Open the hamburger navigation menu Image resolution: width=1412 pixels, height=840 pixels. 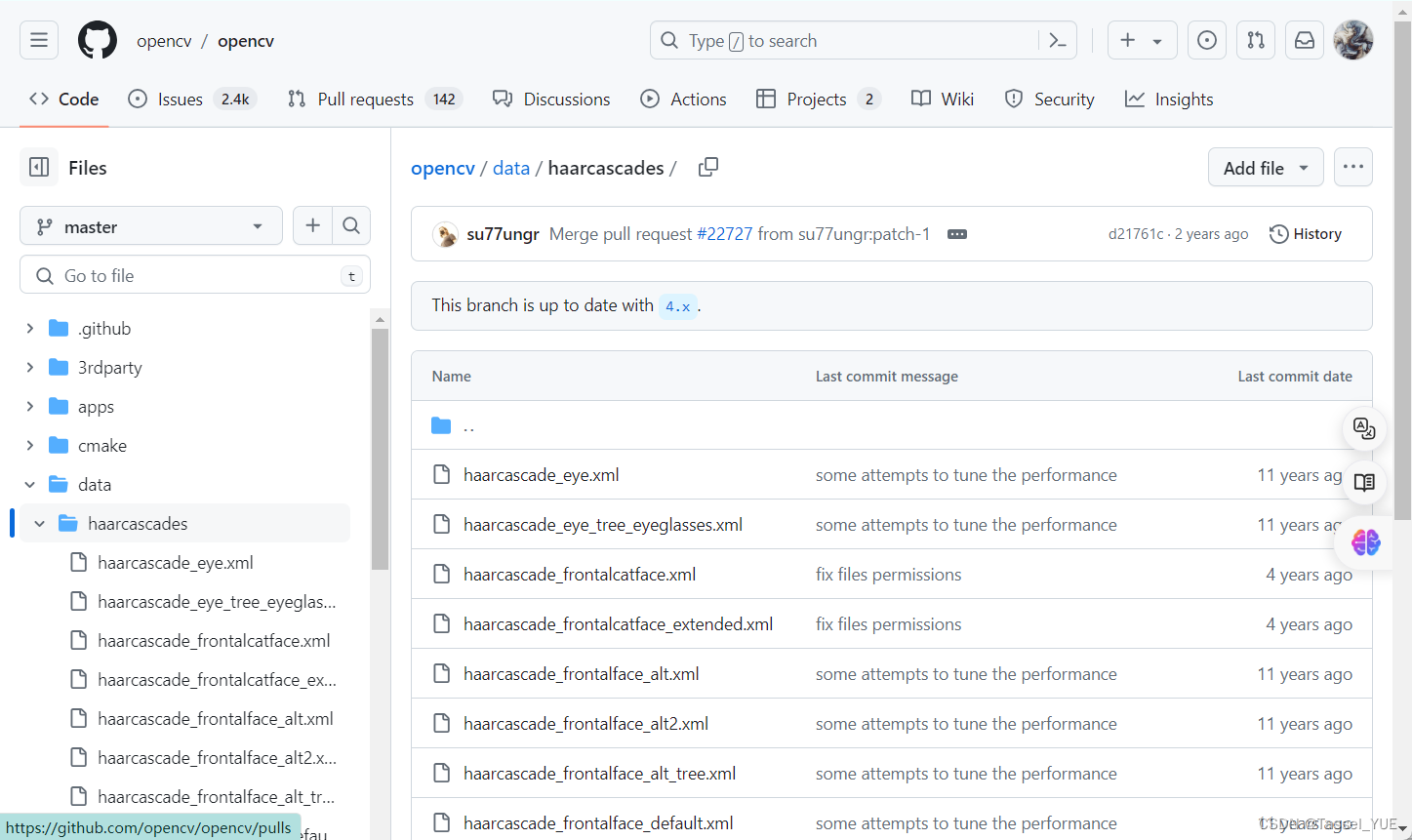pyautogui.click(x=39, y=40)
